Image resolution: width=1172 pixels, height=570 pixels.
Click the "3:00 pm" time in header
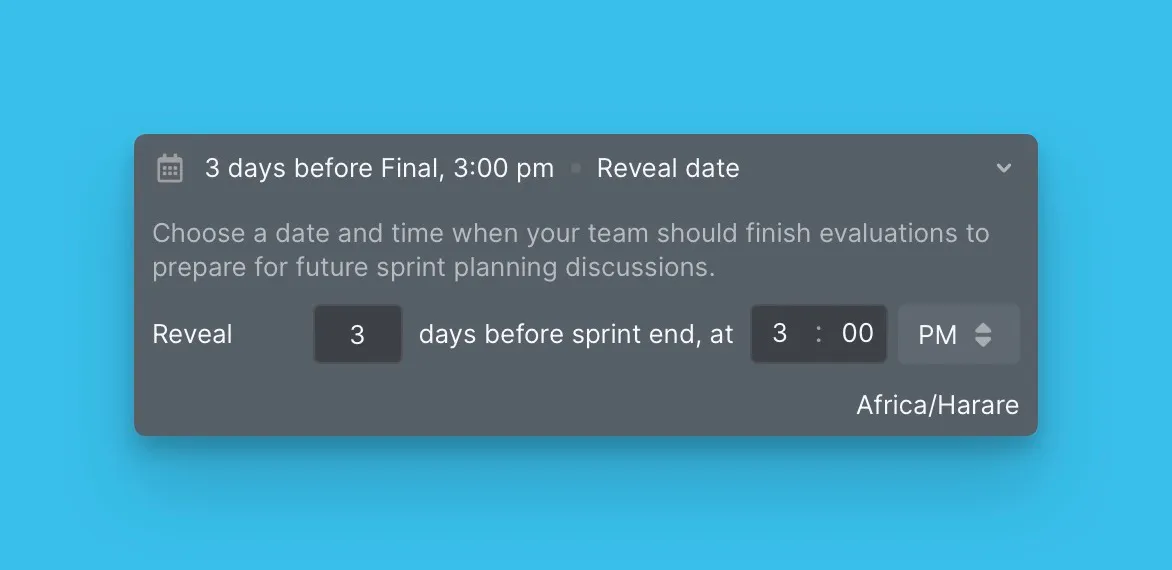click(503, 168)
